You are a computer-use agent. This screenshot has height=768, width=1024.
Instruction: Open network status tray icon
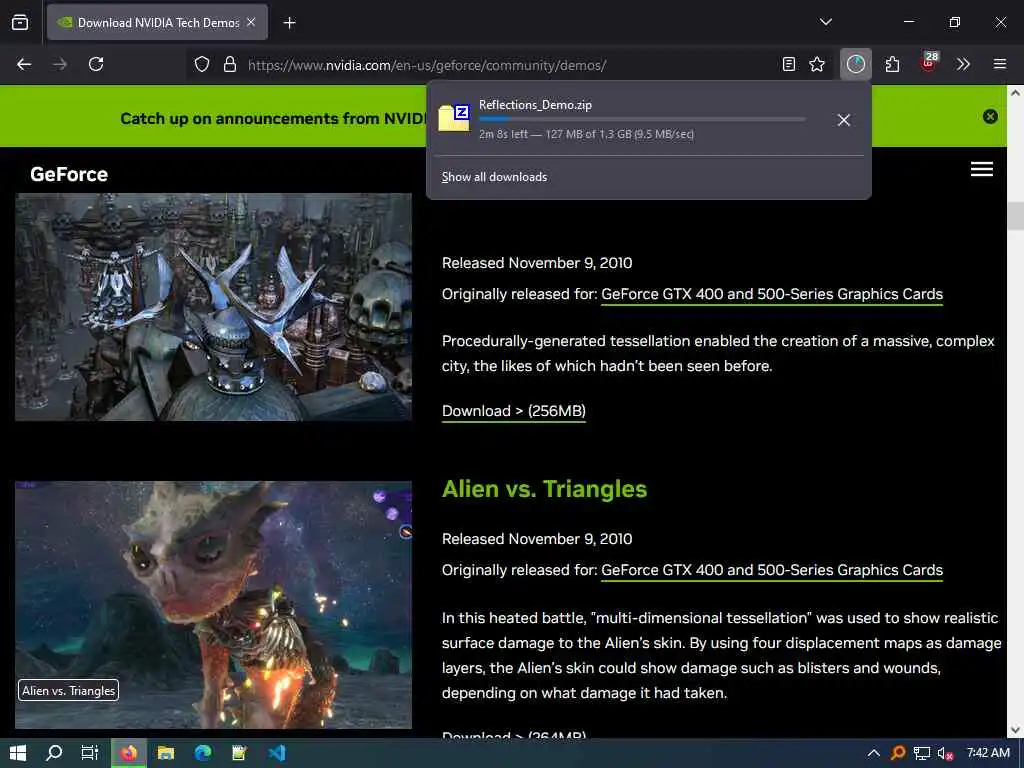tap(921, 753)
